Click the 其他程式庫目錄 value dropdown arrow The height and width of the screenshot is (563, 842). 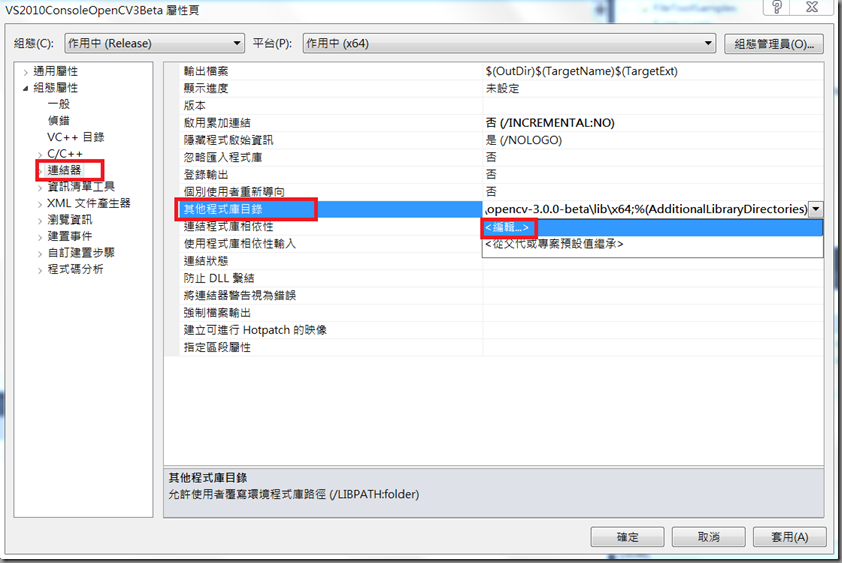pos(816,209)
